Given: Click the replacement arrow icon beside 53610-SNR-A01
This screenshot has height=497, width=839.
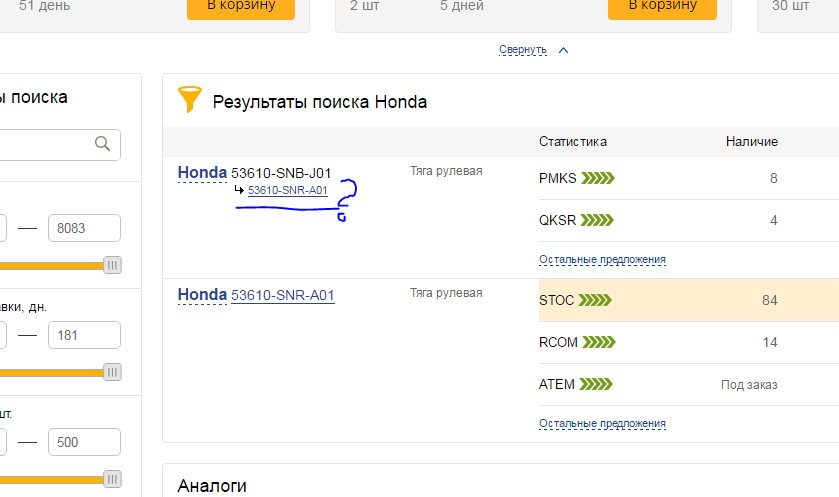Looking at the screenshot, I should pos(239,190).
